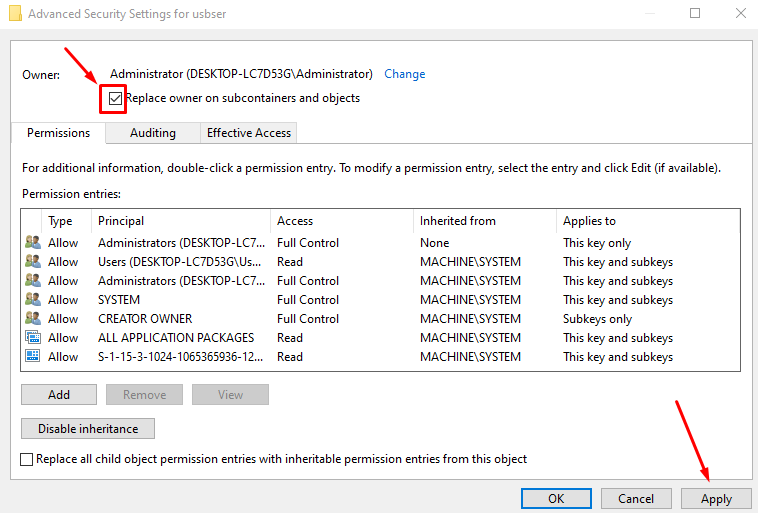
Task: Click the Disable inheritance button
Action: coord(87,428)
